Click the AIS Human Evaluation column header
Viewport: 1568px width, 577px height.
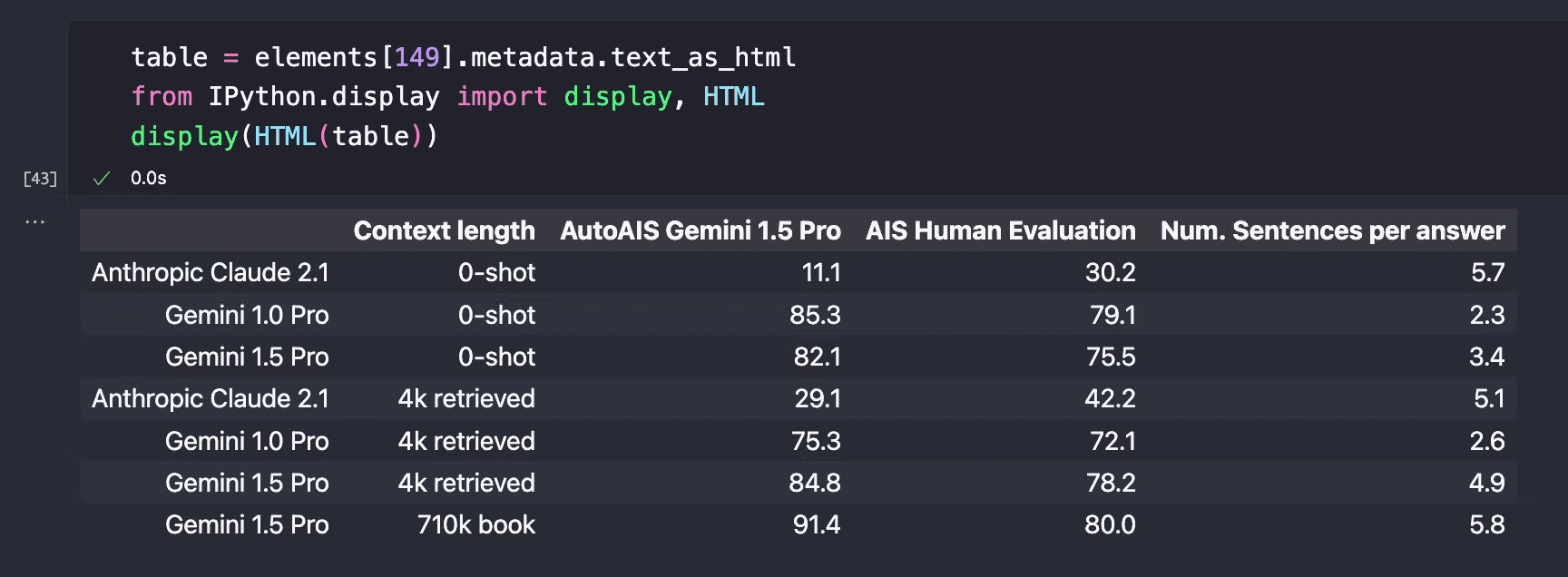coord(1000,230)
